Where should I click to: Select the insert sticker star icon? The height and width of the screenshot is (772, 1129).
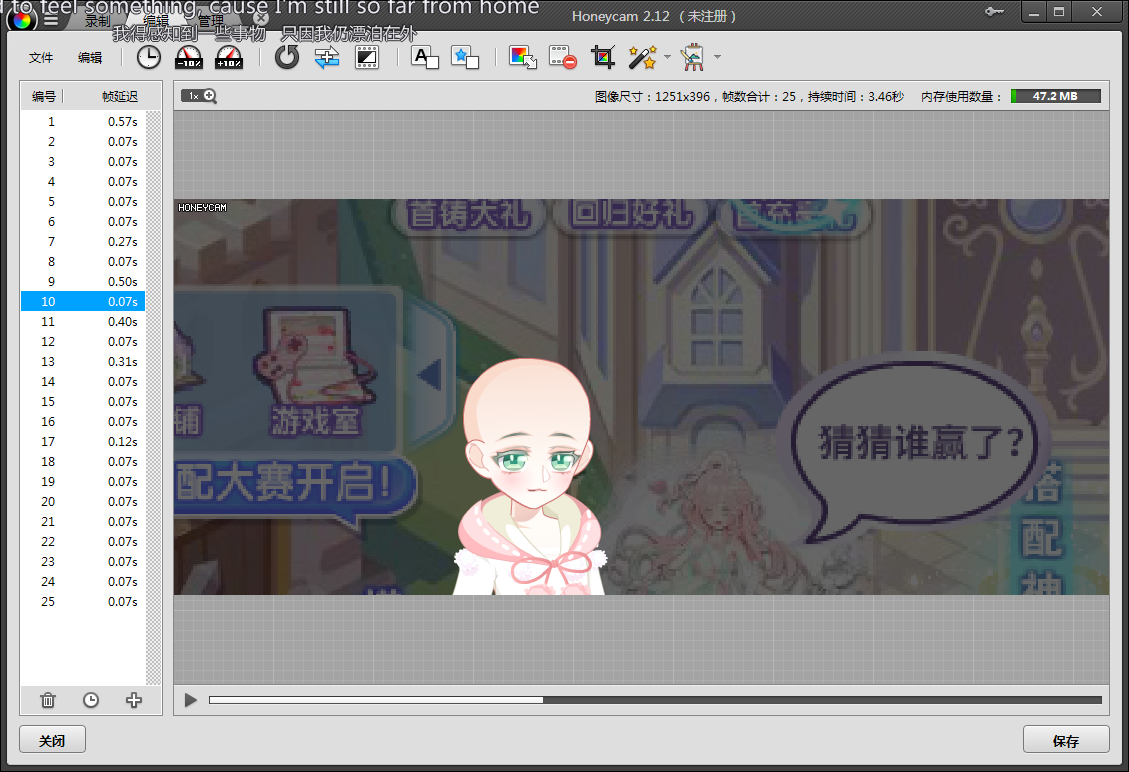(x=465, y=57)
